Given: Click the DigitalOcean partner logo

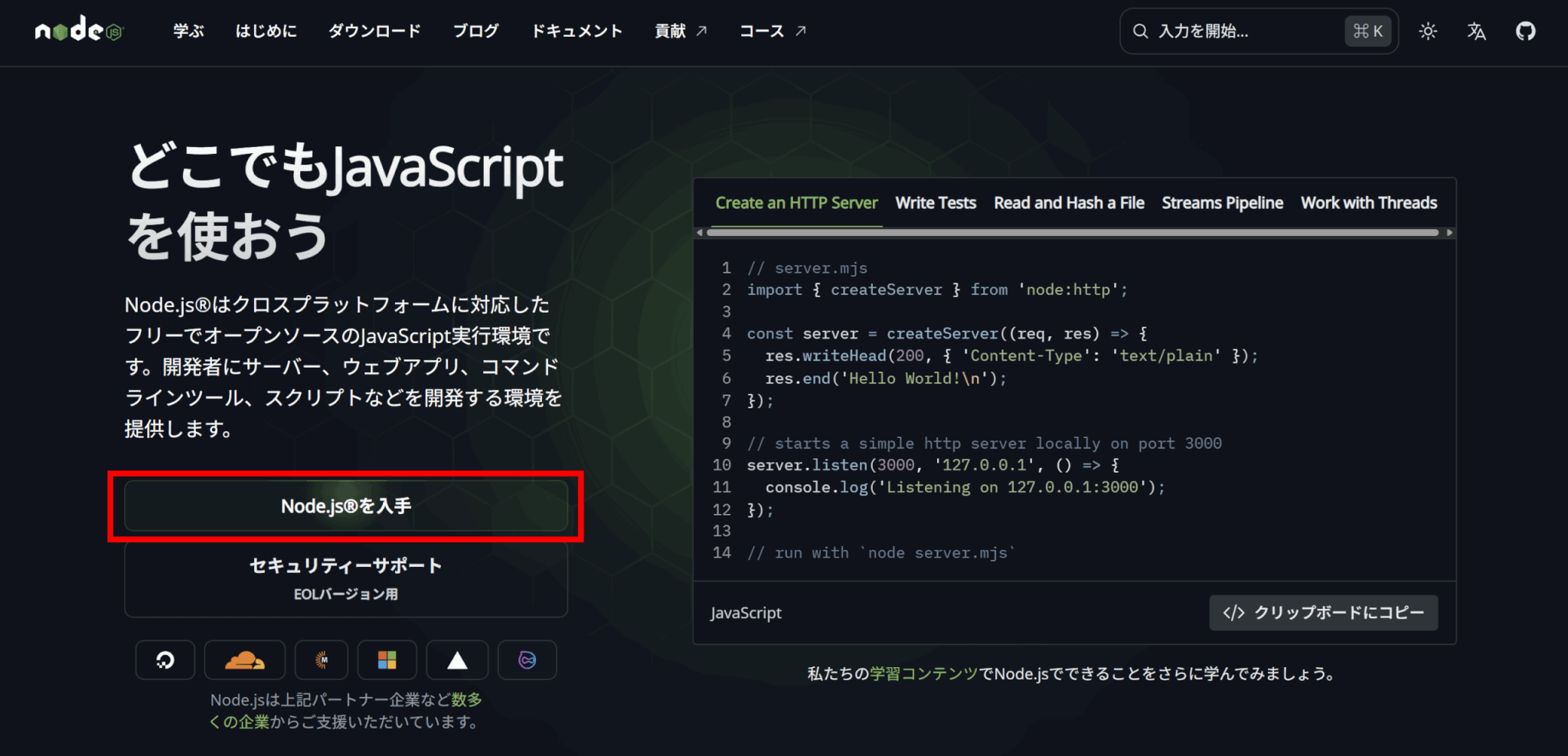Looking at the screenshot, I should (x=165, y=660).
